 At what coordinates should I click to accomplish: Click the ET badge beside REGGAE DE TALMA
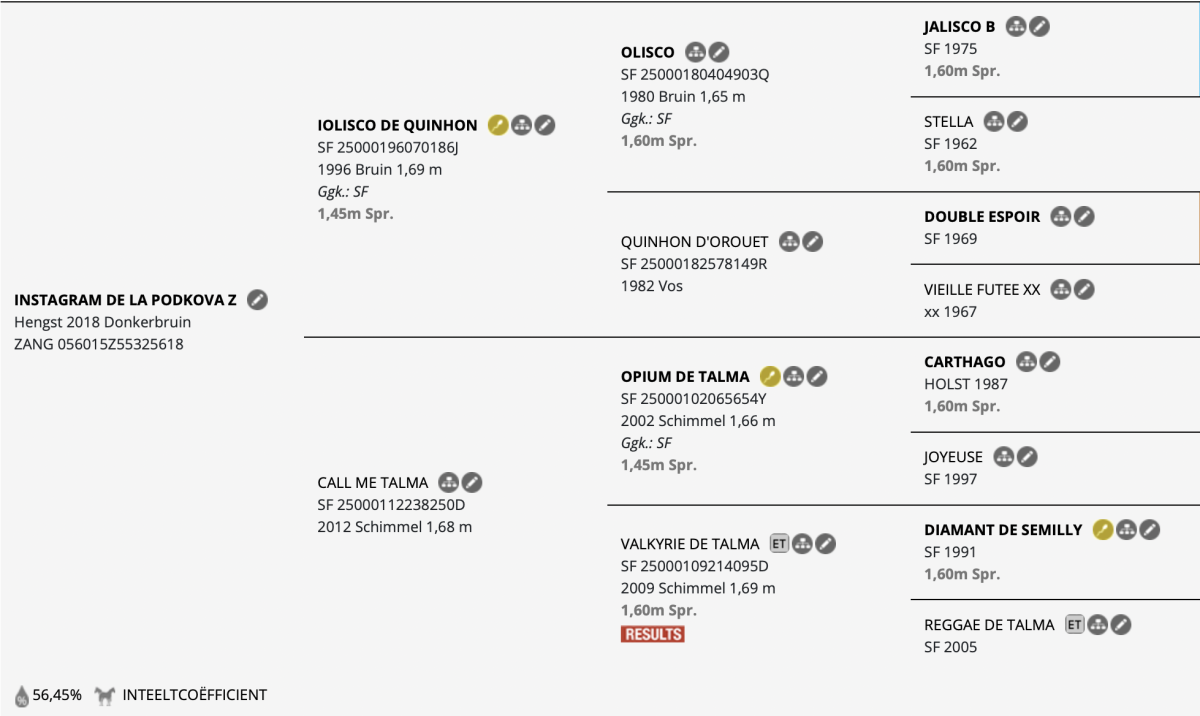[1074, 624]
